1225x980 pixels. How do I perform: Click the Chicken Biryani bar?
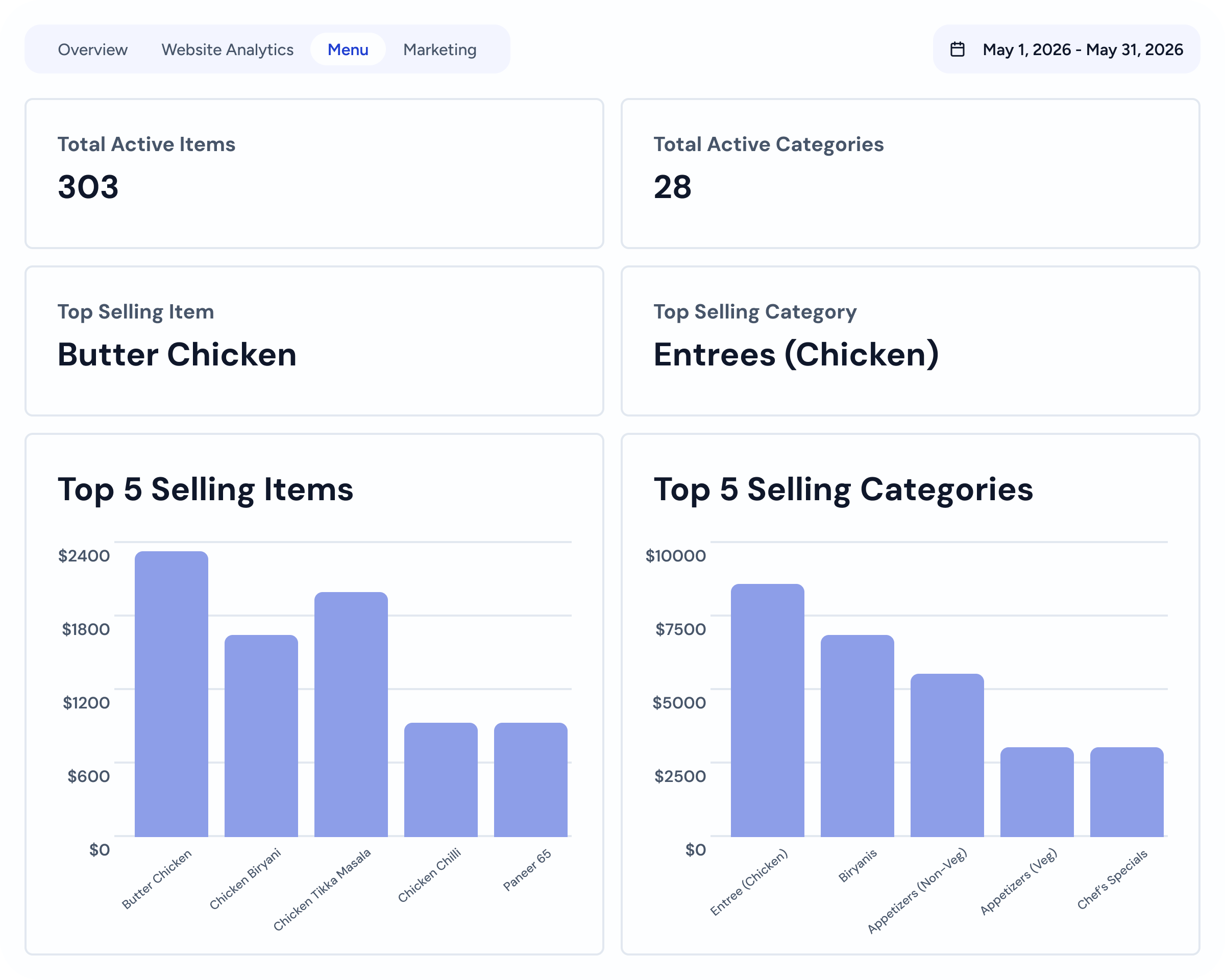click(261, 736)
